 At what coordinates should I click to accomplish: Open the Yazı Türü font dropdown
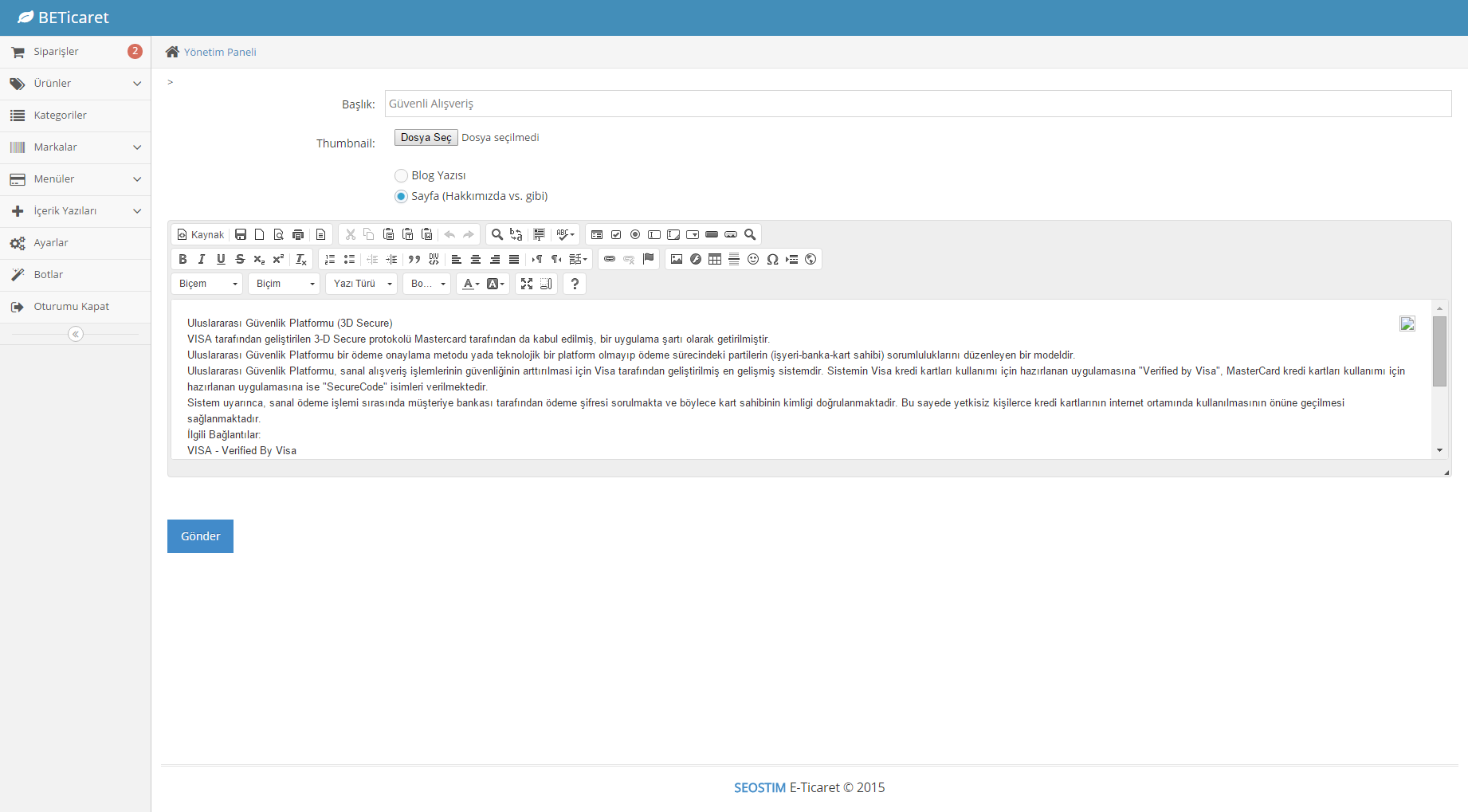tap(362, 284)
